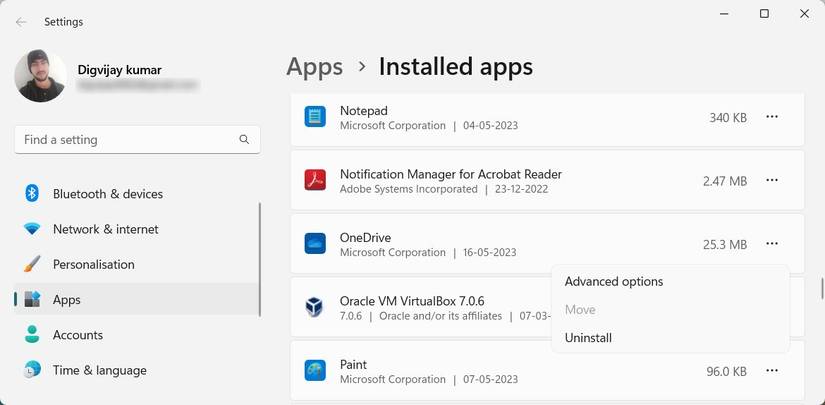Open Network & internet settings
825x405 pixels.
(x=105, y=229)
